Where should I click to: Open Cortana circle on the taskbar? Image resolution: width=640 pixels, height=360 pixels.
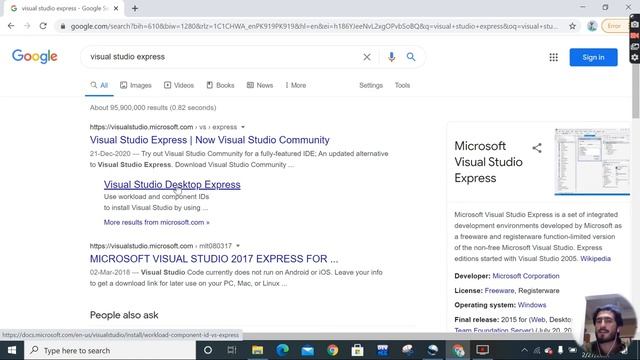pyautogui.click(x=208, y=350)
